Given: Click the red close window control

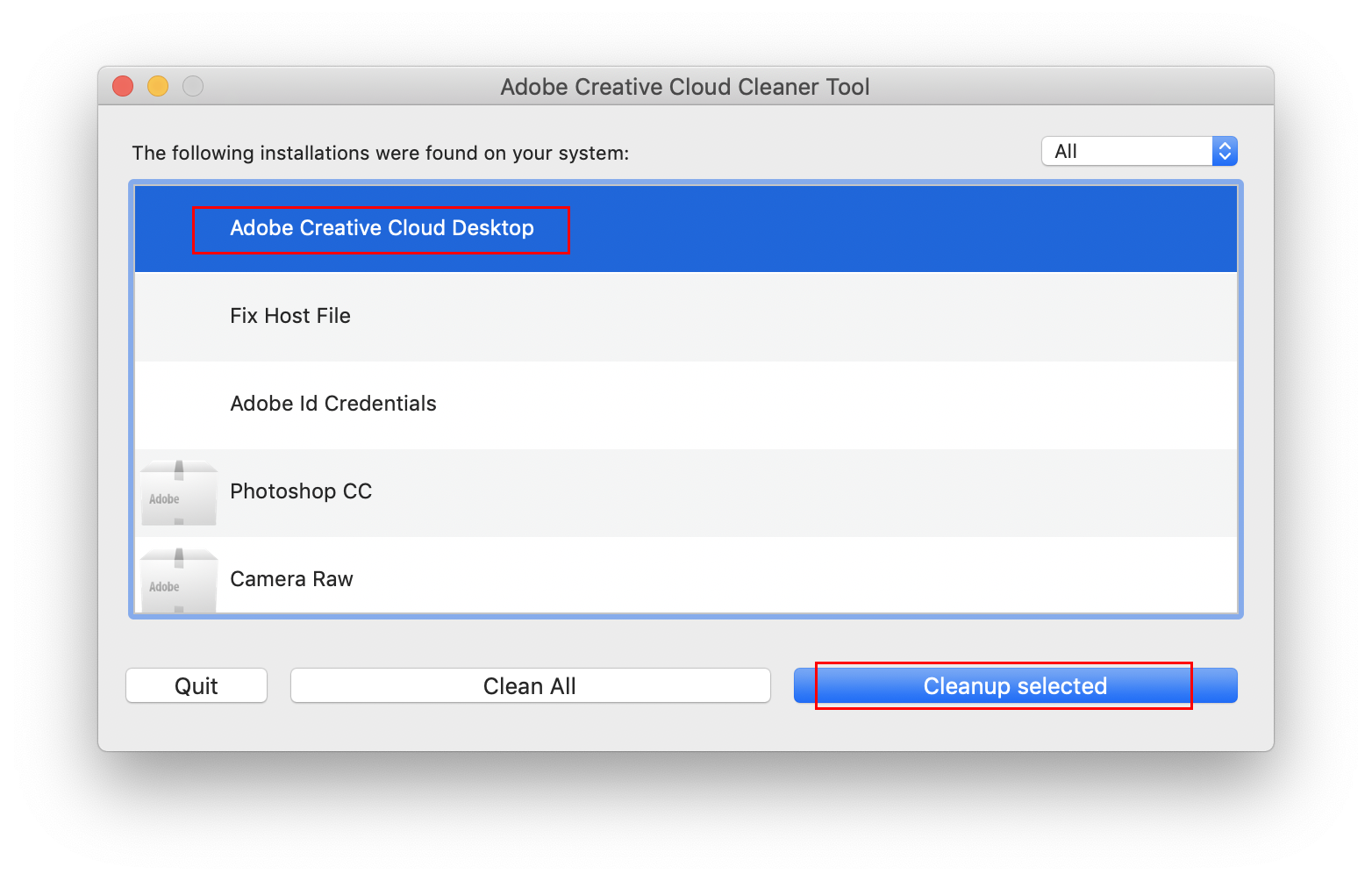Looking at the screenshot, I should pos(123,86).
